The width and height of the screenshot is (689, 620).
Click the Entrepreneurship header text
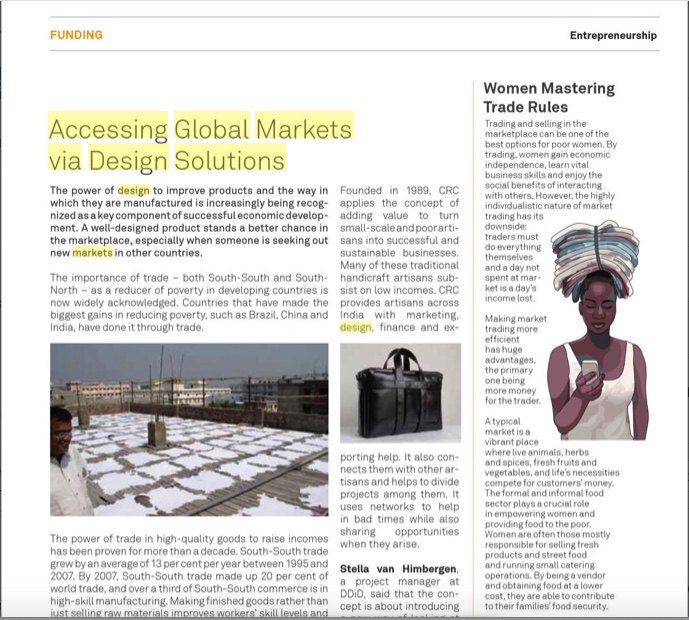click(x=613, y=35)
